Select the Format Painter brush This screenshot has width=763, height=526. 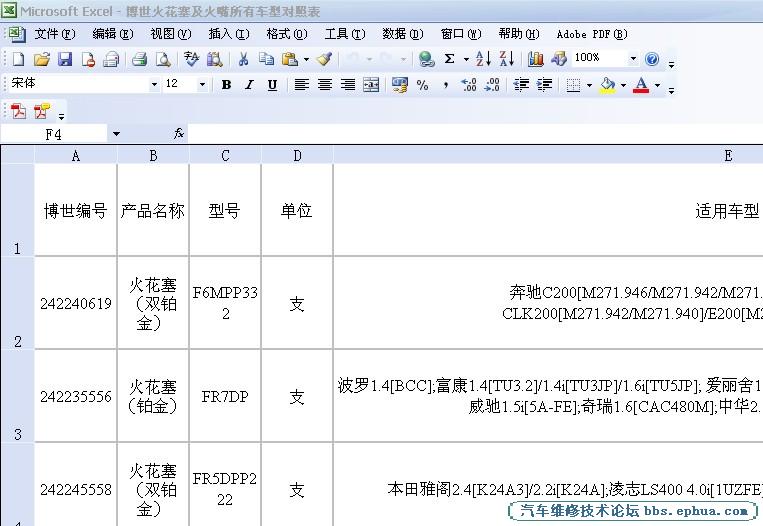pos(324,59)
